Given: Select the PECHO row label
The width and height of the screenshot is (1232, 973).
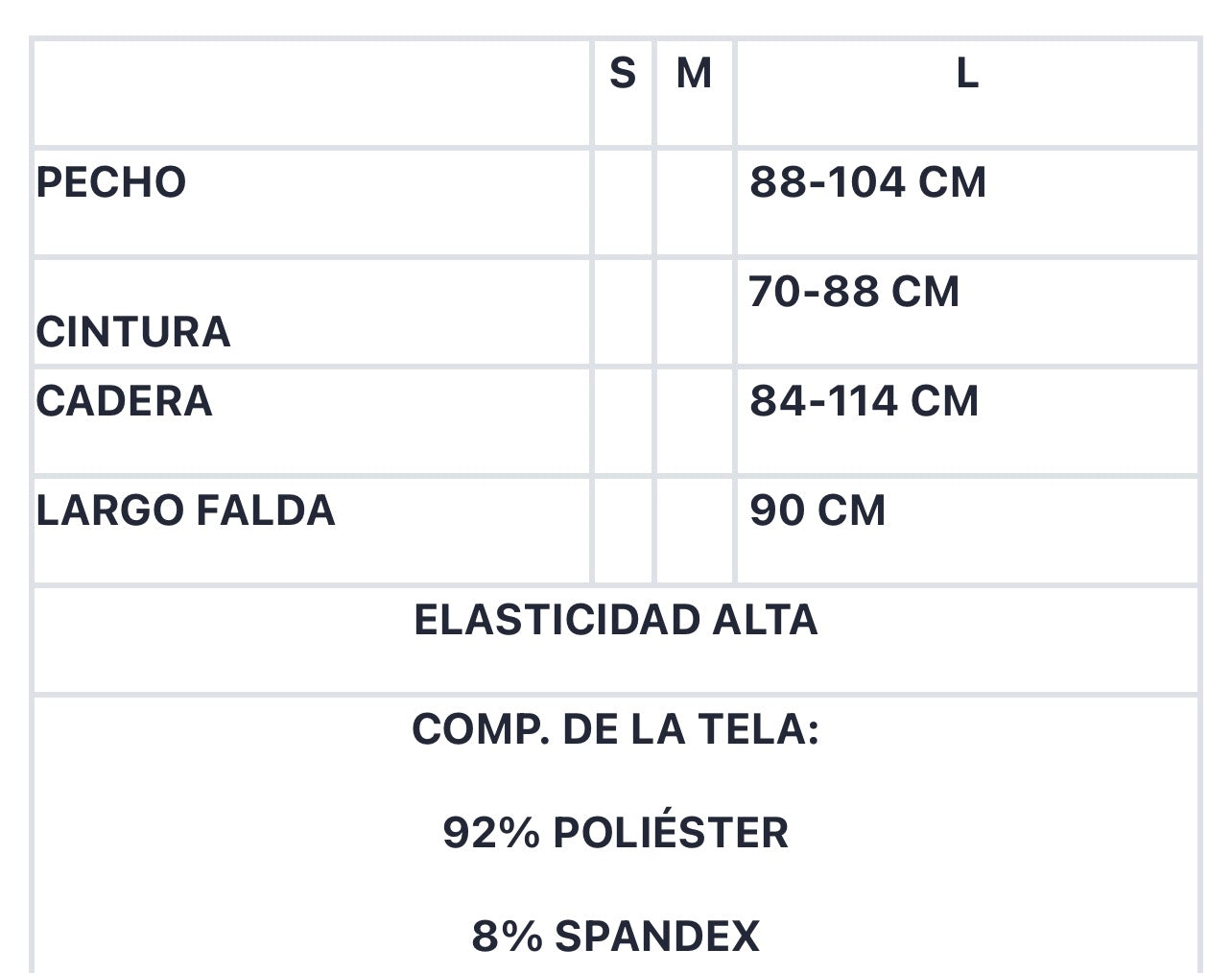Looking at the screenshot, I should [111, 182].
